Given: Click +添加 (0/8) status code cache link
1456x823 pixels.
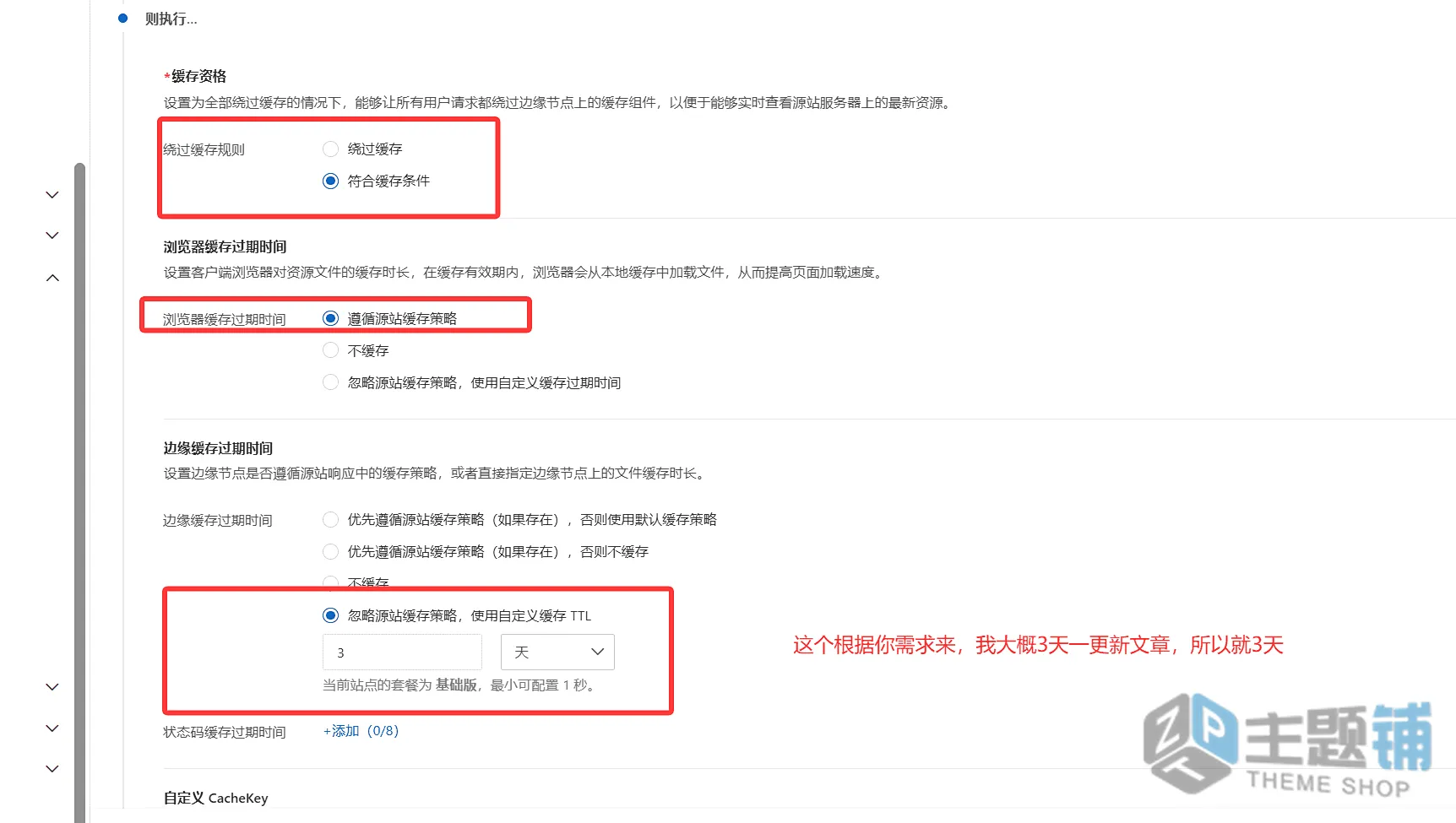Looking at the screenshot, I should 361,731.
